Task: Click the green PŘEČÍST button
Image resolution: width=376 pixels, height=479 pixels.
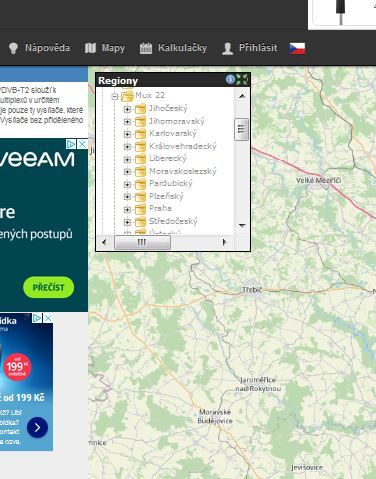Action: tap(49, 287)
